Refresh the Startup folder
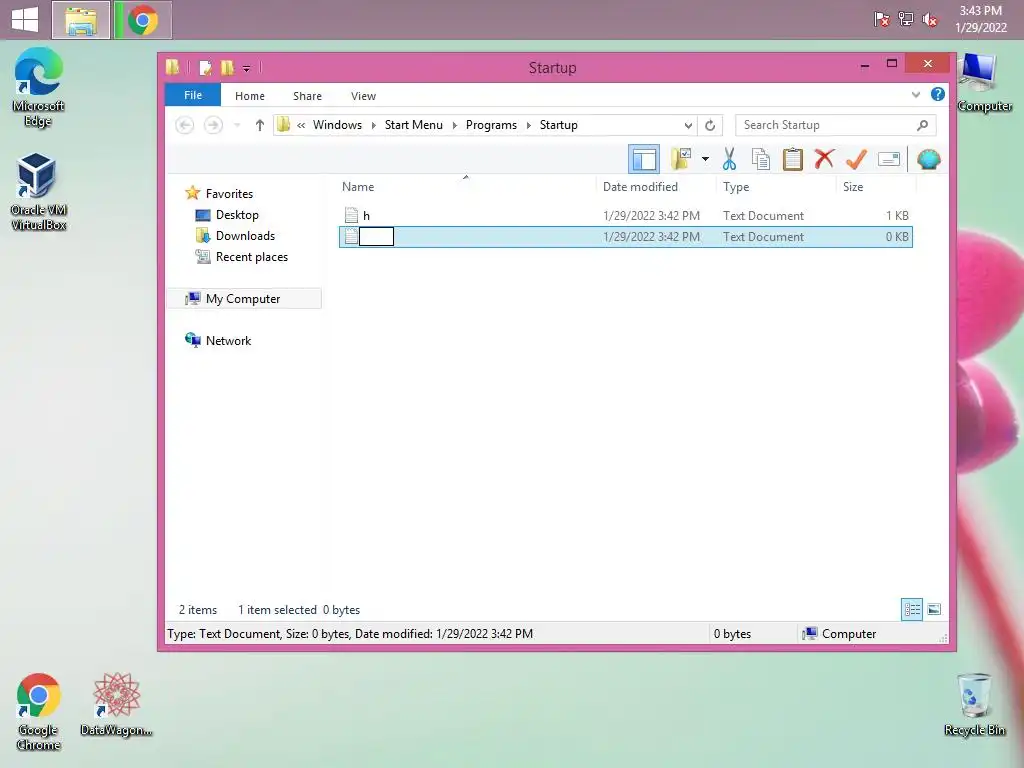Viewport: 1024px width, 768px height. point(710,125)
